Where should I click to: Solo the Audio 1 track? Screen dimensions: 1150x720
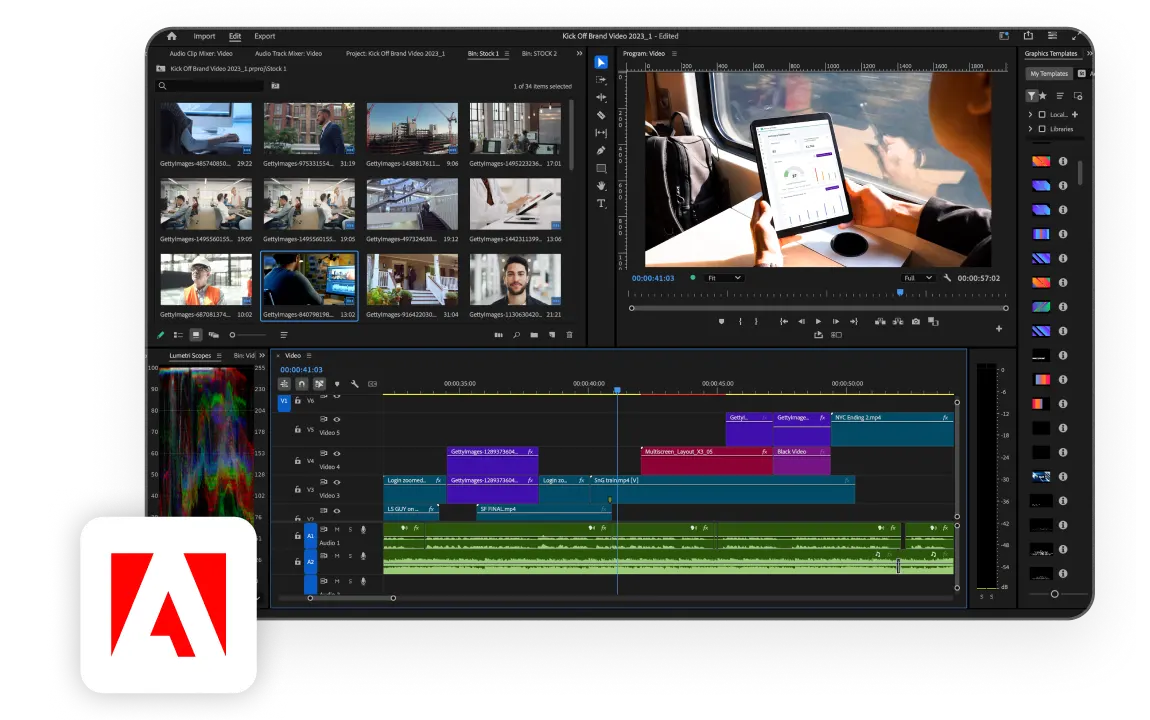(351, 529)
